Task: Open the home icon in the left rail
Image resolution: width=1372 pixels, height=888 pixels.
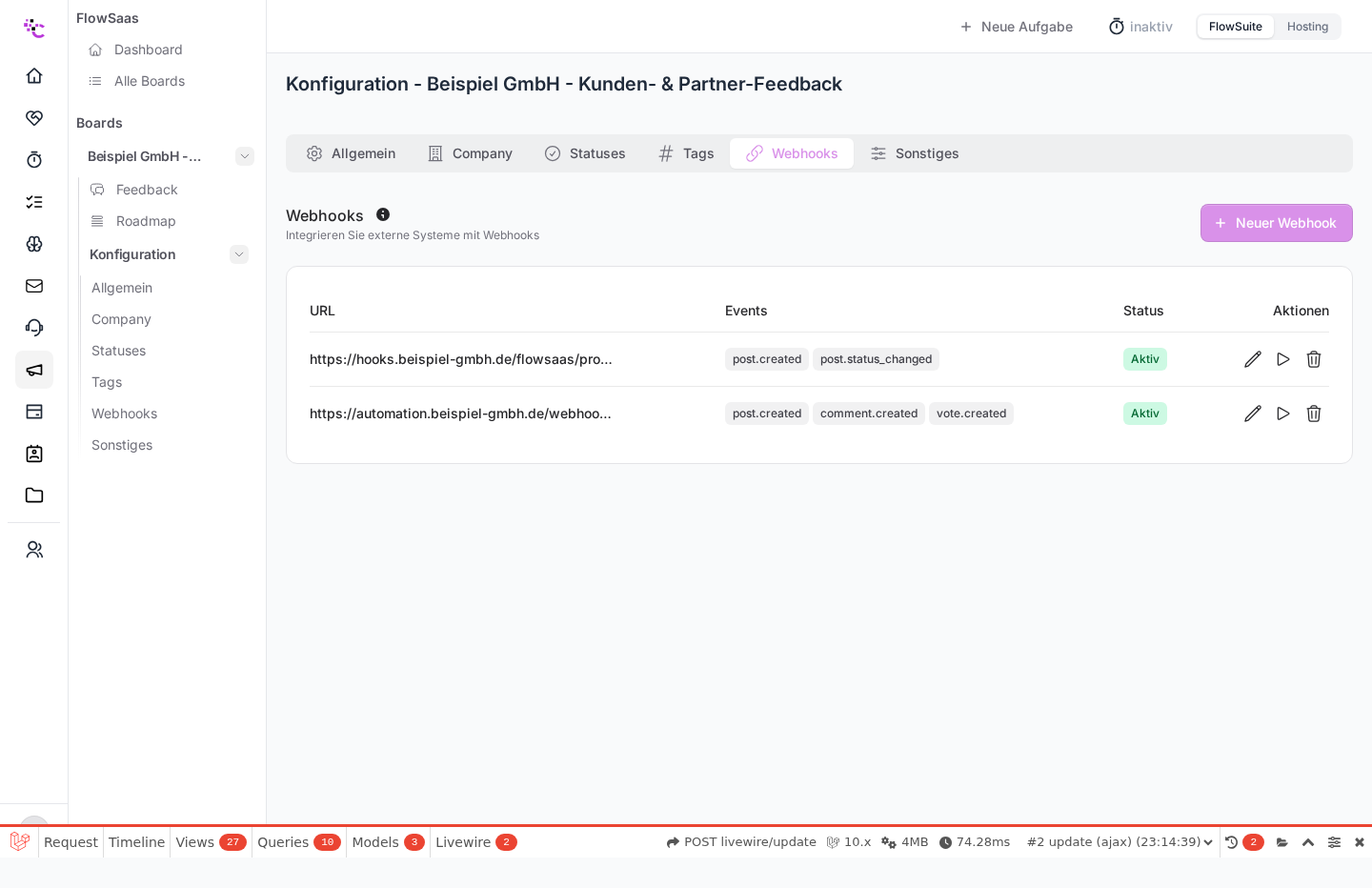Action: click(x=34, y=76)
